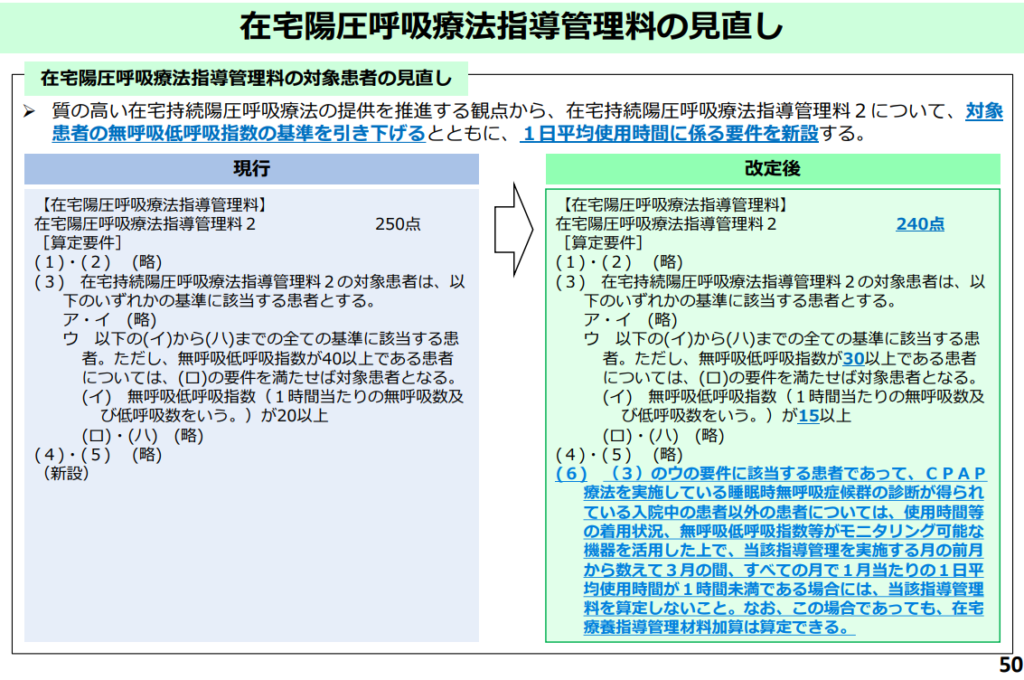Click the underlined 対象患者 link text in the summary
1024x680 pixels.
click(984, 112)
